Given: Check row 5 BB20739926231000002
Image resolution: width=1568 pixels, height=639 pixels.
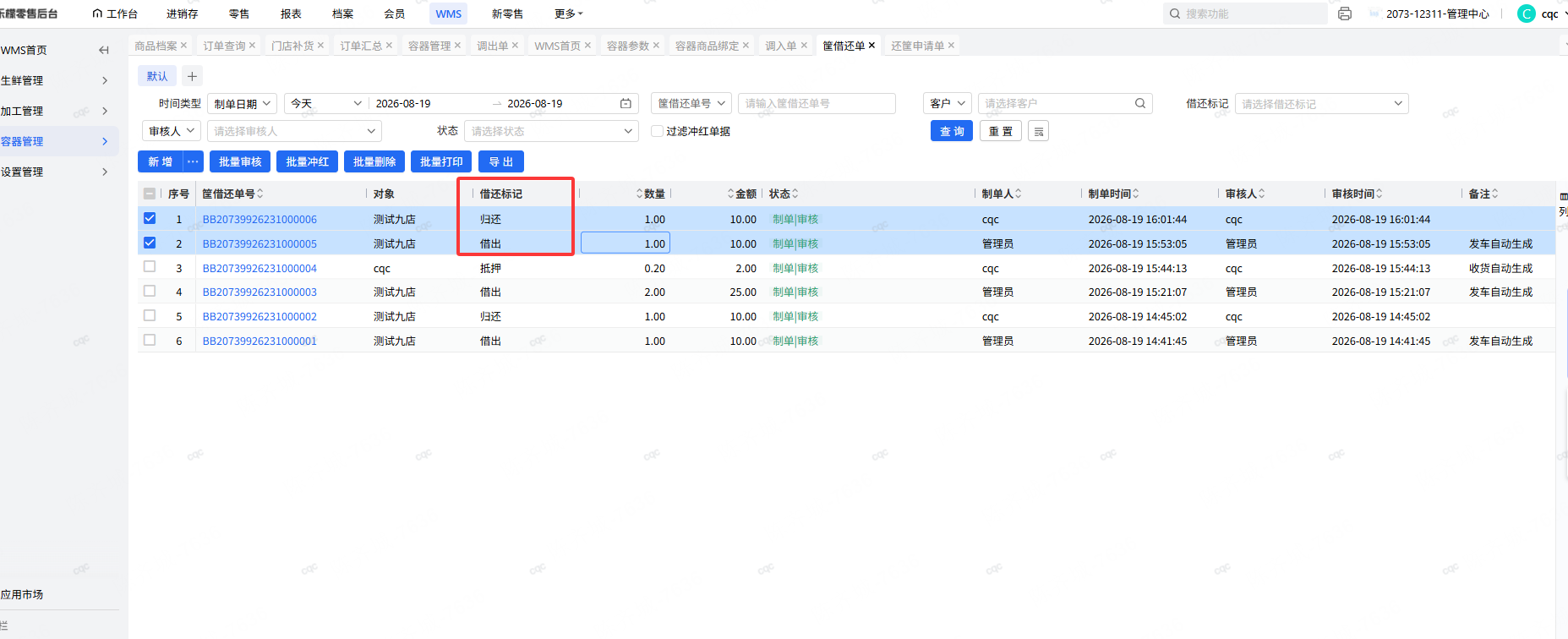Looking at the screenshot, I should [150, 315].
